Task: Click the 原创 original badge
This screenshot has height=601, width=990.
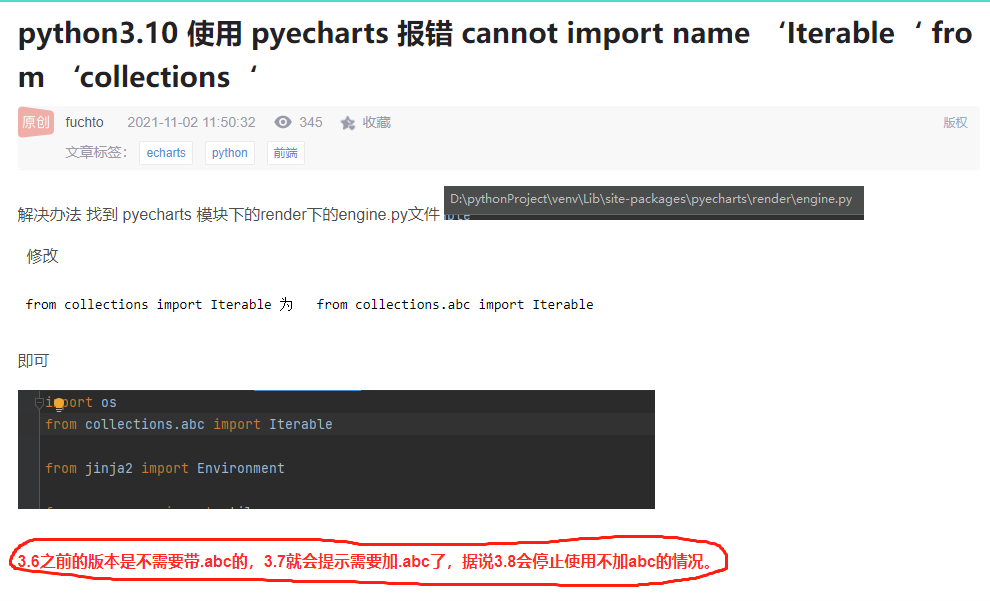Action: [35, 122]
